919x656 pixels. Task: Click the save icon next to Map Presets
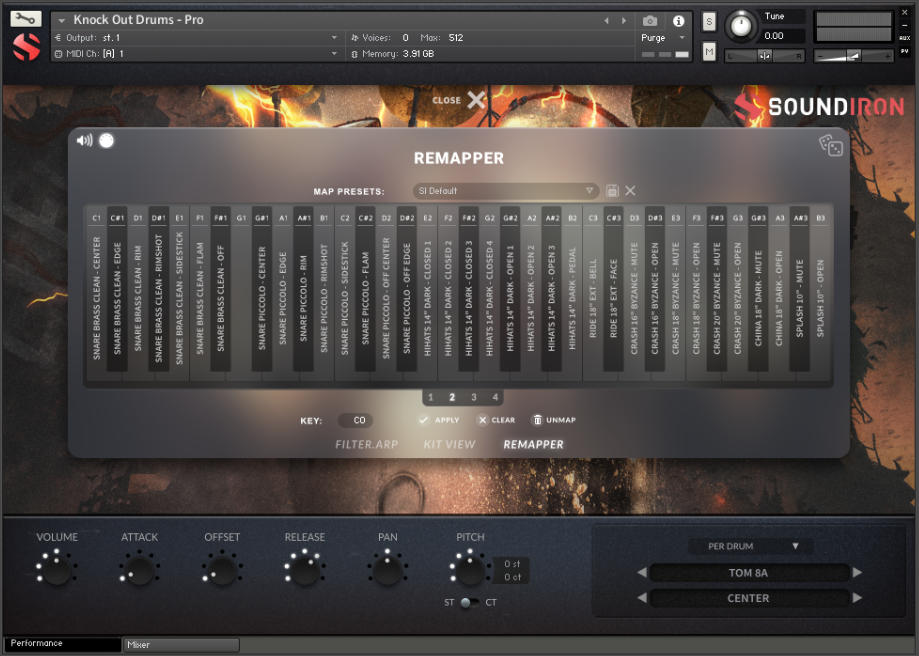click(610, 190)
